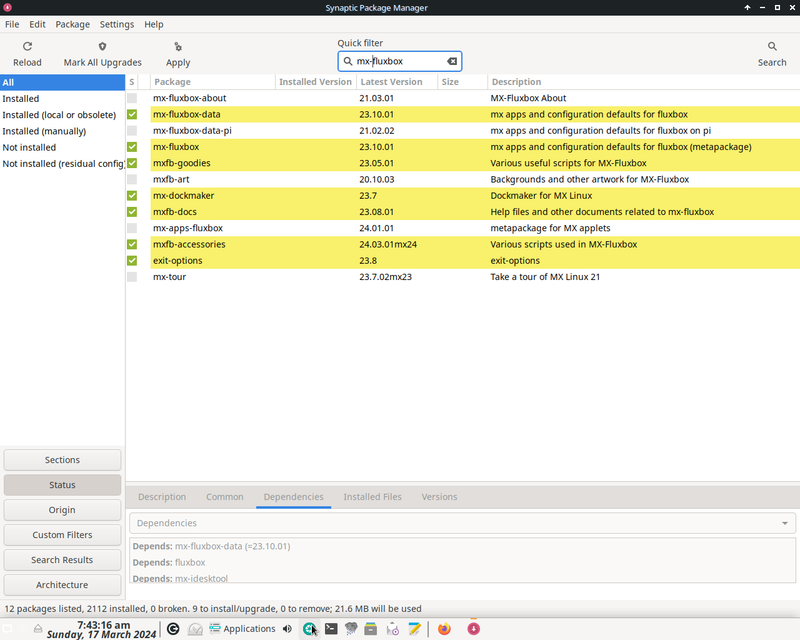Toggle the mx-fluxbox-data package checkbox
Viewport: 800px width, 640px height.
(132, 114)
